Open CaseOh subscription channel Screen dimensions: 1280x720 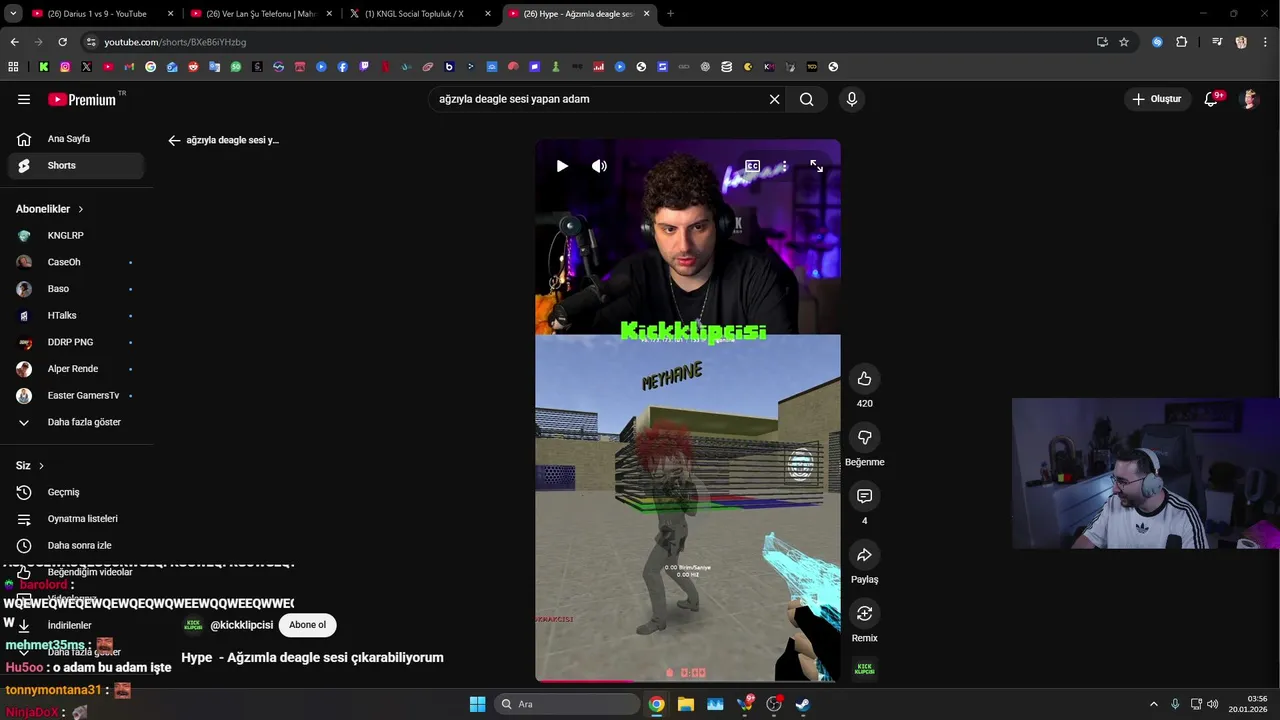click(x=76, y=262)
